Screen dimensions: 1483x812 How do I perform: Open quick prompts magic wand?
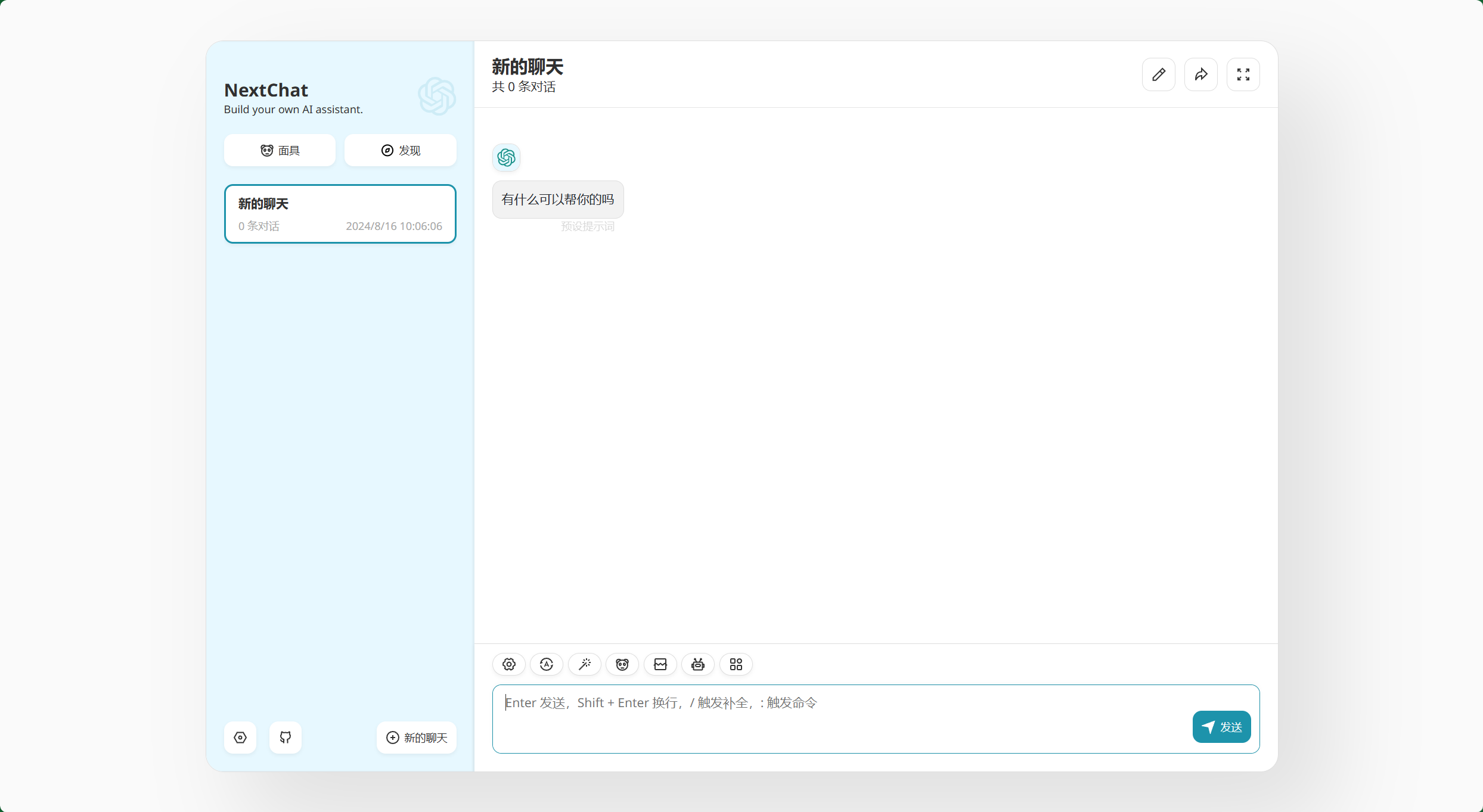coord(585,664)
